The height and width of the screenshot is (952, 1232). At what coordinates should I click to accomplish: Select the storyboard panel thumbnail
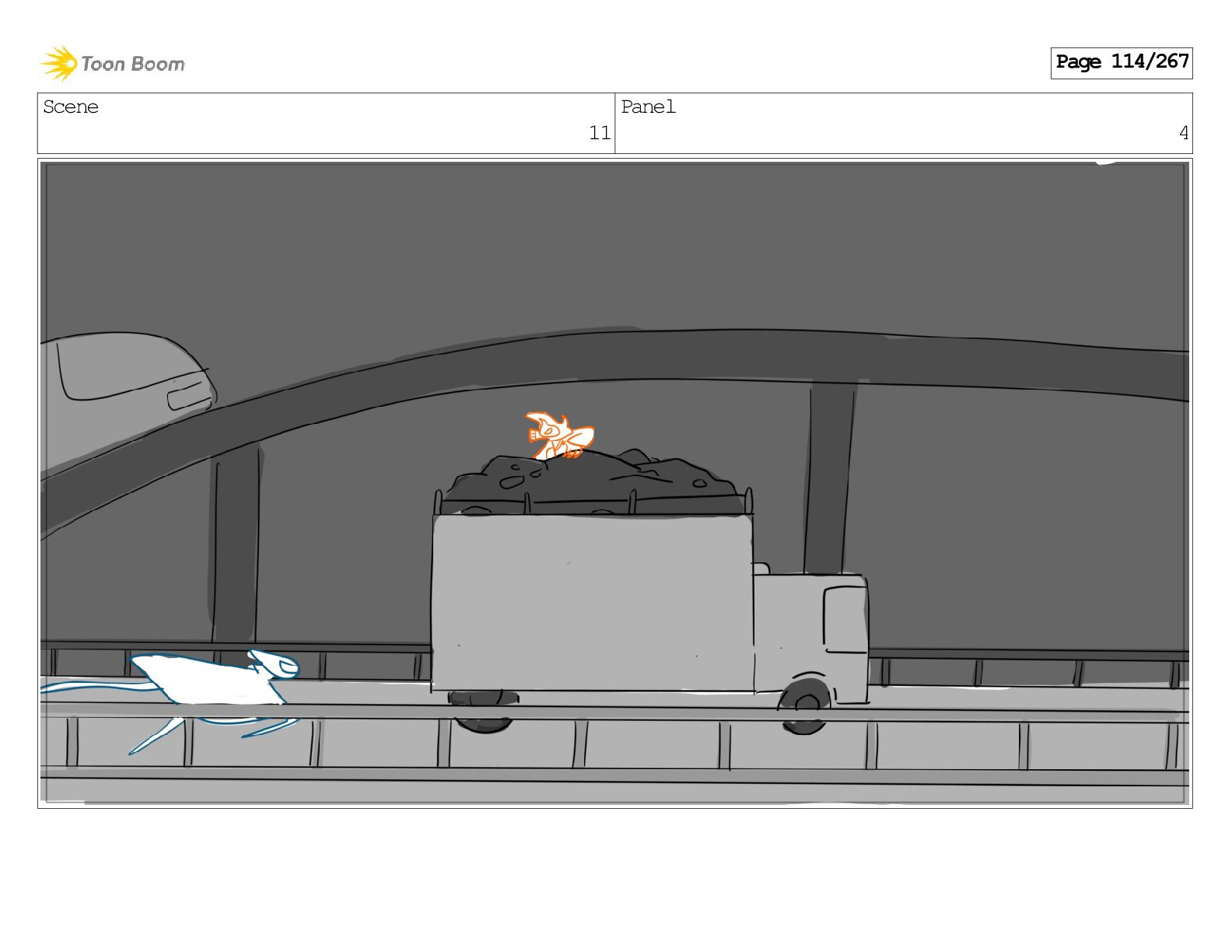coord(615,483)
